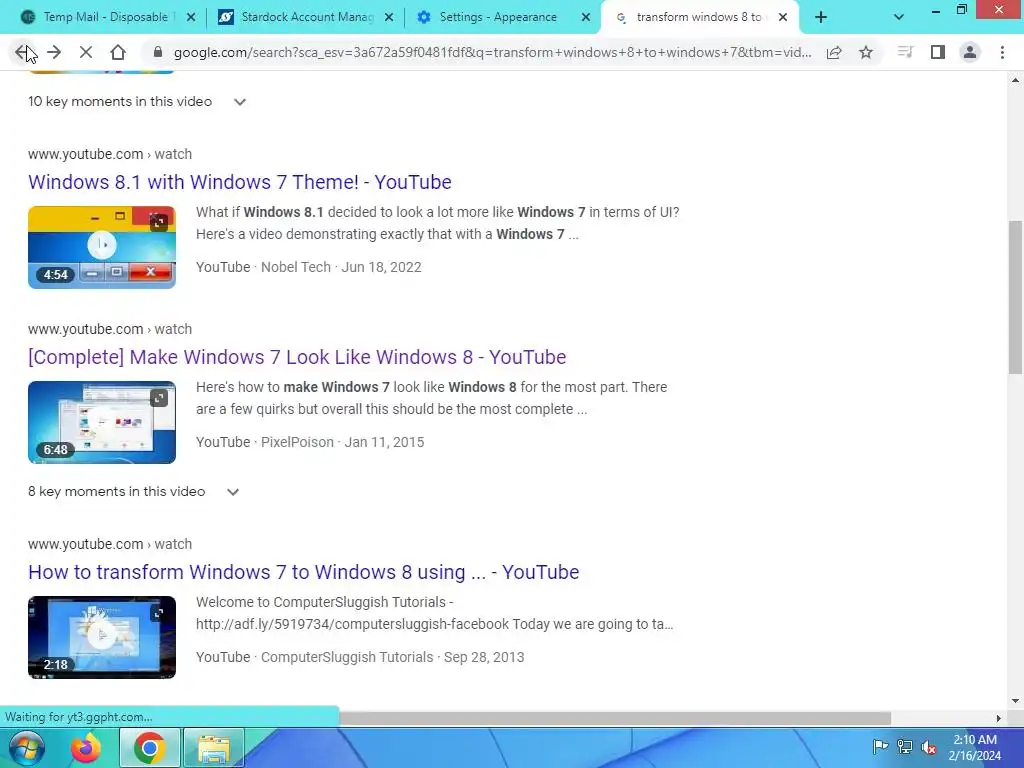Click the www.youtube.com › watch above Windows 8.1 result
The image size is (1024, 768).
click(x=110, y=154)
